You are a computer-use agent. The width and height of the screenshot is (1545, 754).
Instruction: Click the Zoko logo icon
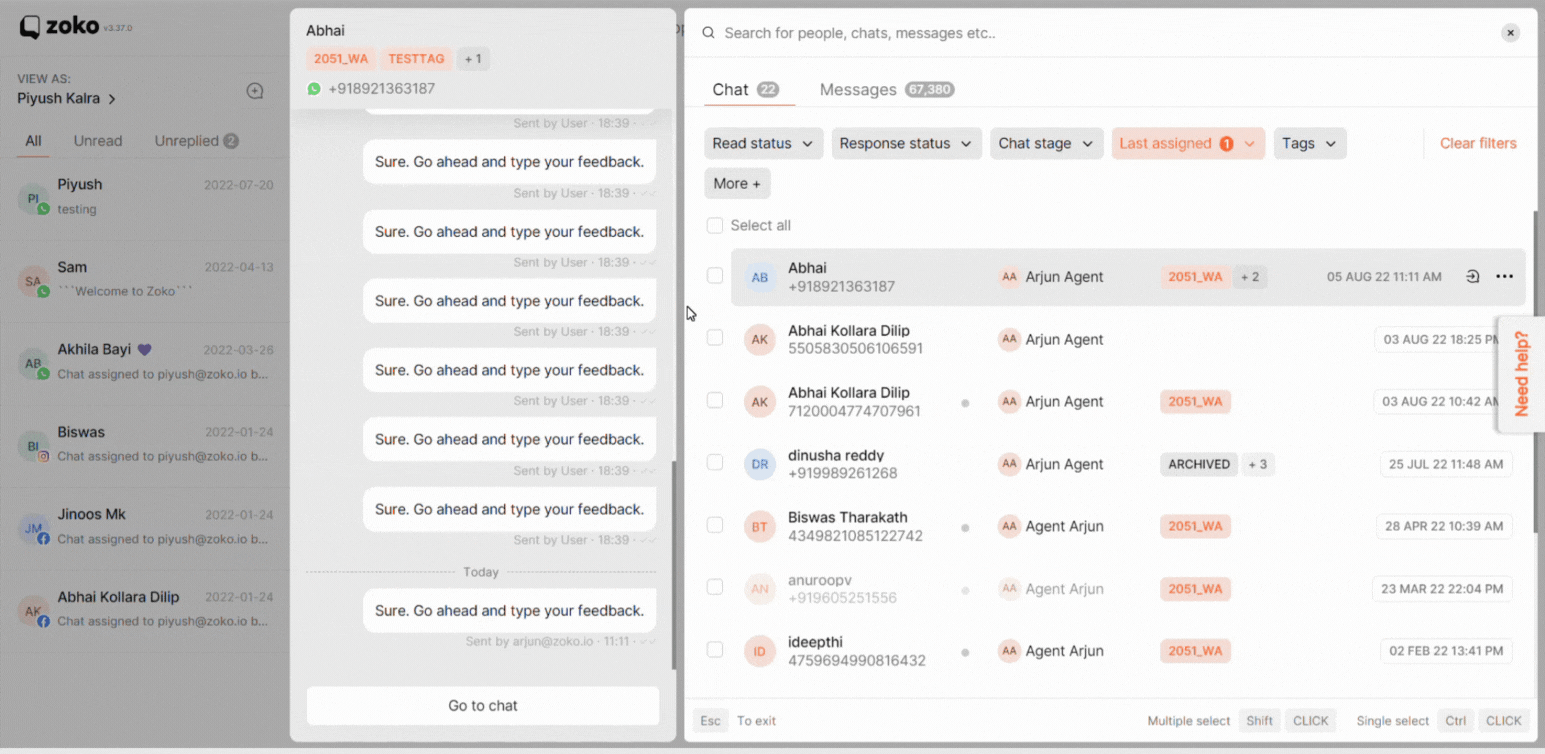(31, 28)
